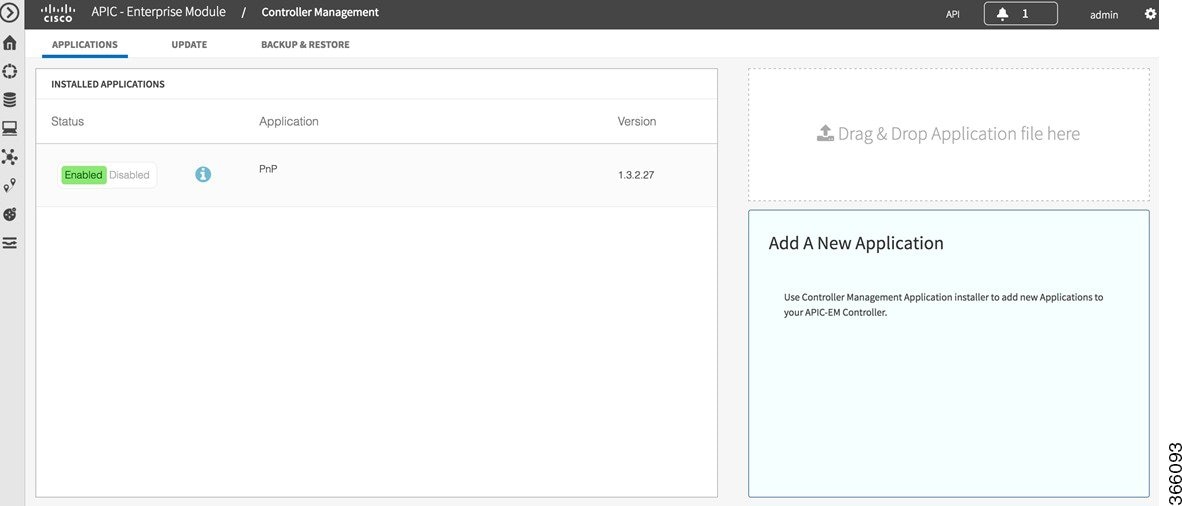Open the stacked disks Device Inventory icon
The height and width of the screenshot is (506, 1182).
(x=11, y=100)
